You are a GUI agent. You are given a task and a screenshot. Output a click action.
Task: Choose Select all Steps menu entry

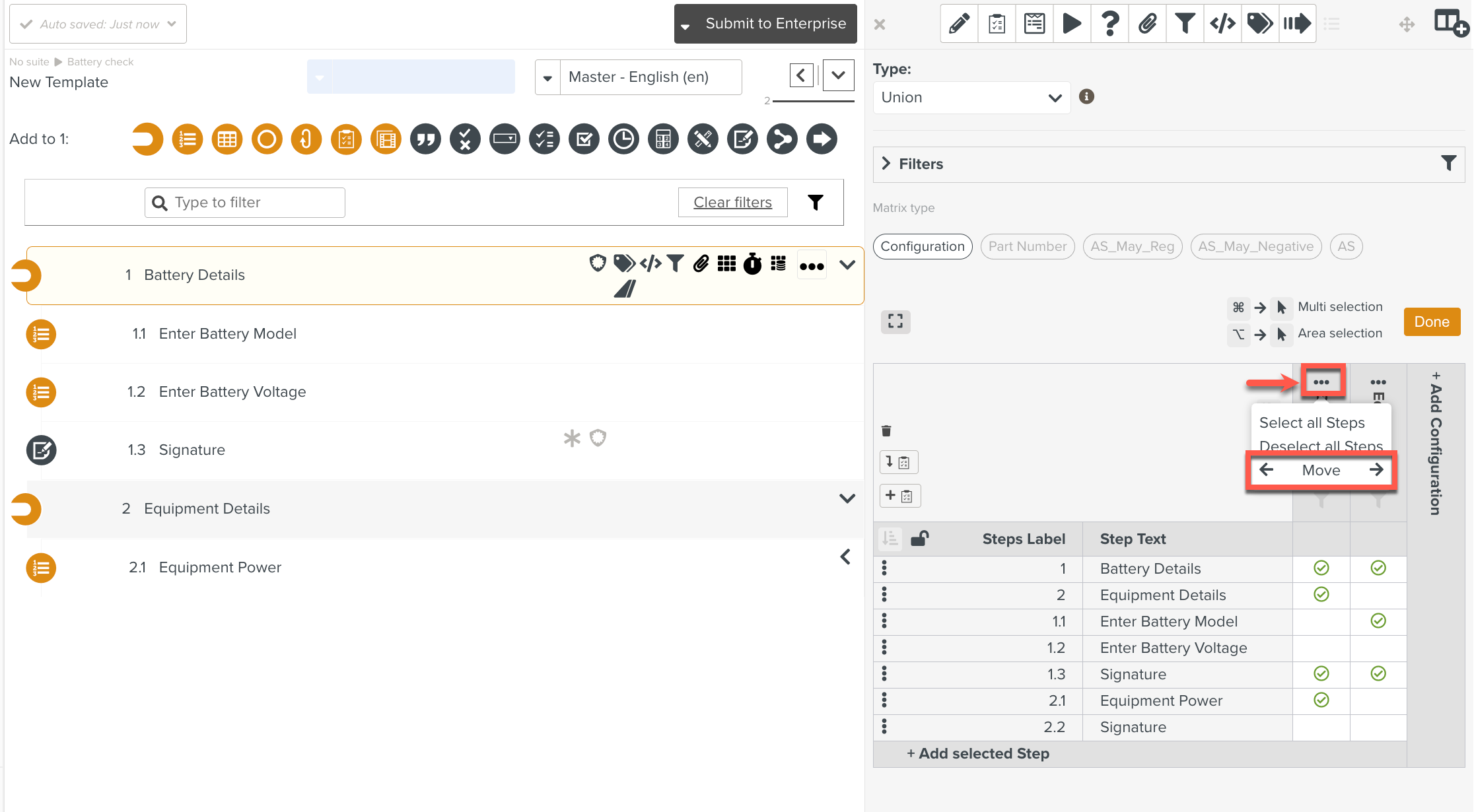[1312, 423]
